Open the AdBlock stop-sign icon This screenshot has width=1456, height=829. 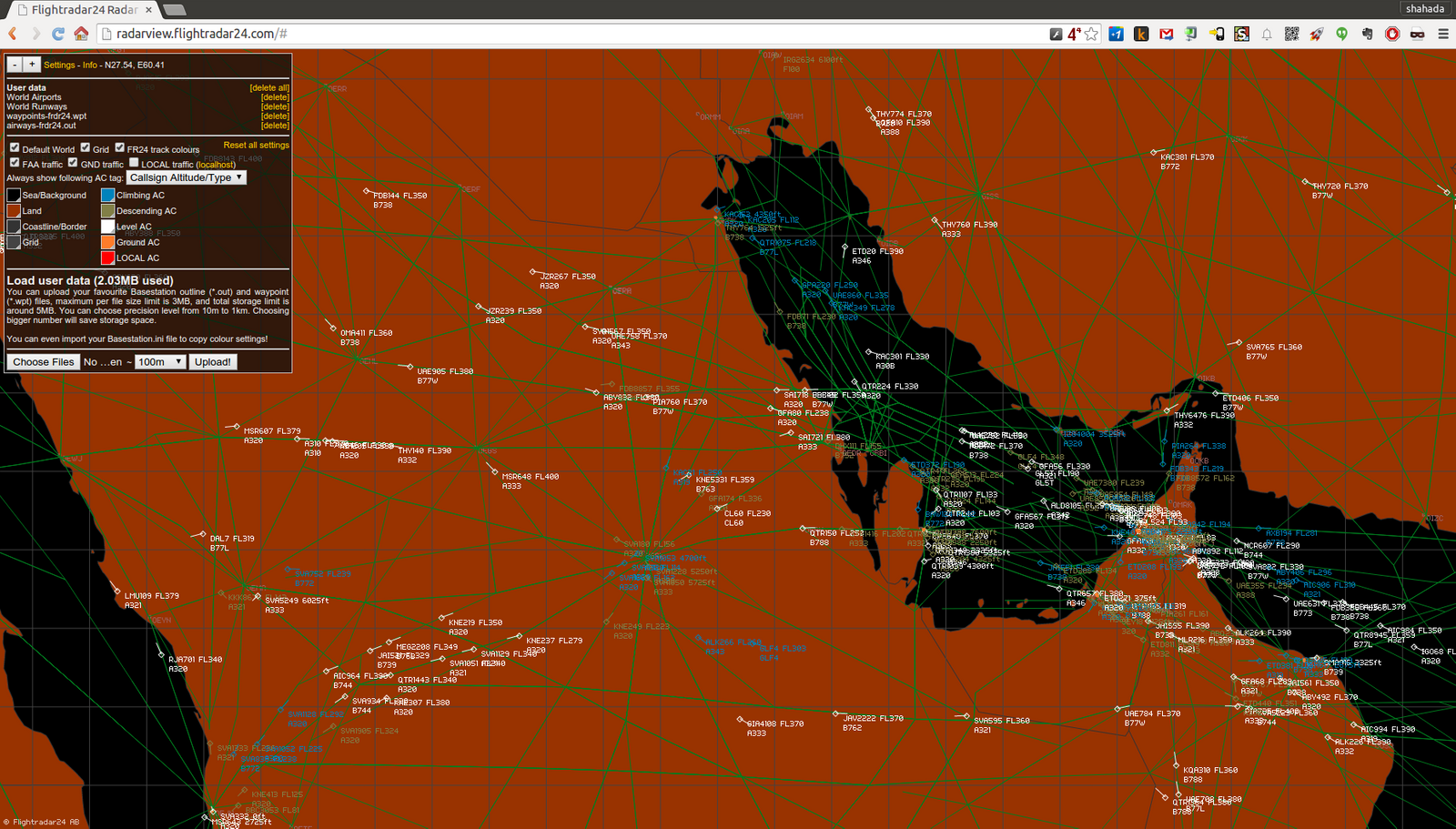[x=1392, y=34]
